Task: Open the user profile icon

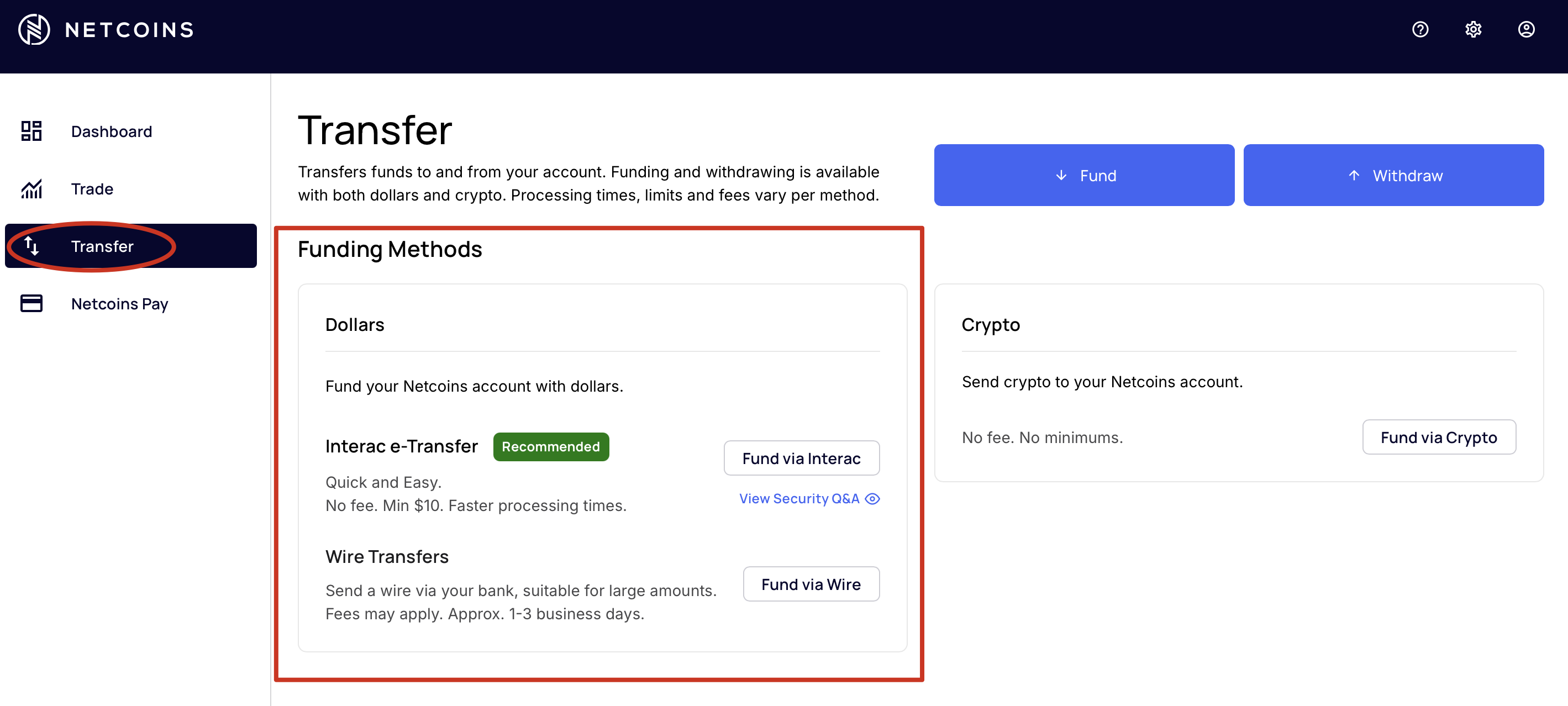Action: coord(1526,29)
